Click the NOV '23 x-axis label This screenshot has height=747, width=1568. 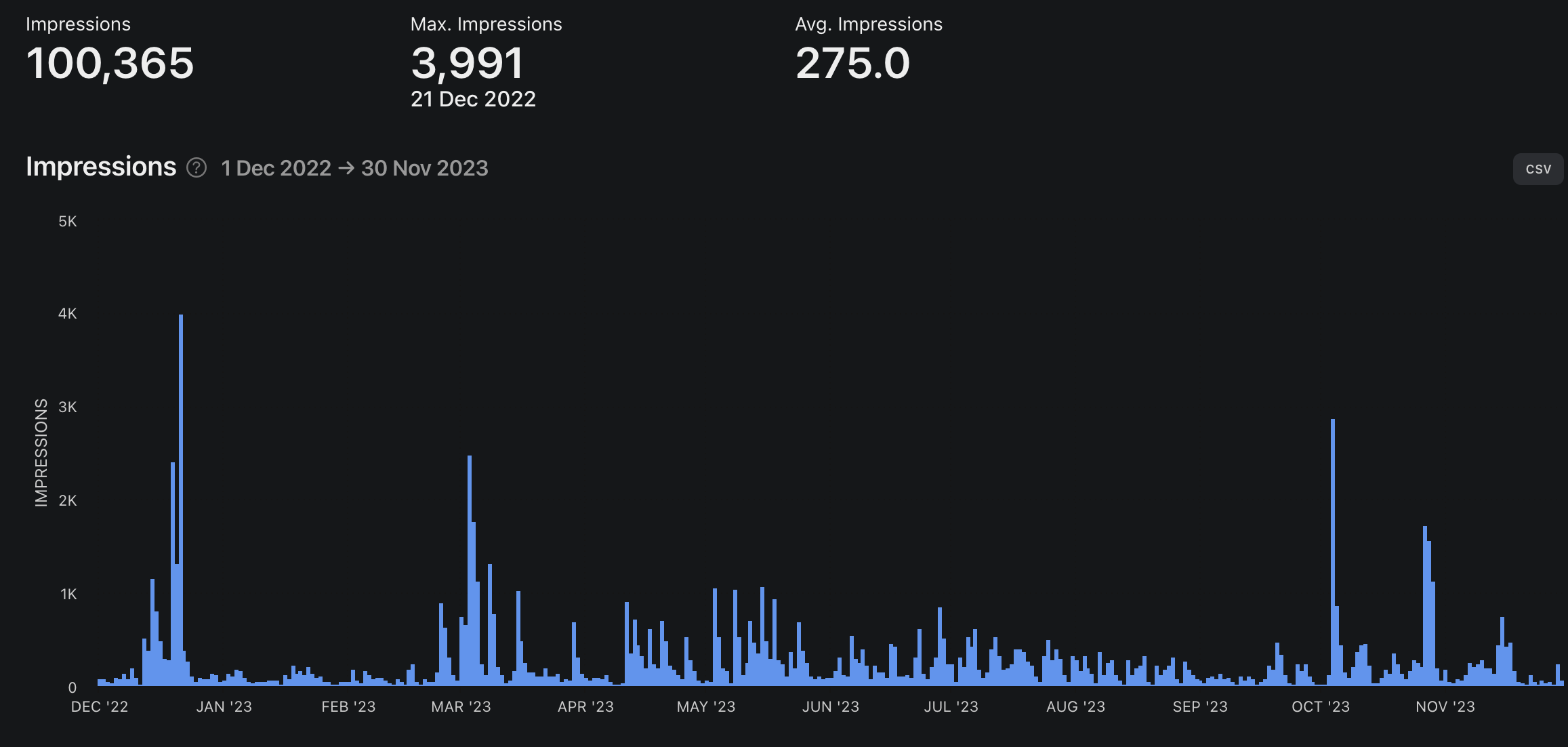(1445, 706)
